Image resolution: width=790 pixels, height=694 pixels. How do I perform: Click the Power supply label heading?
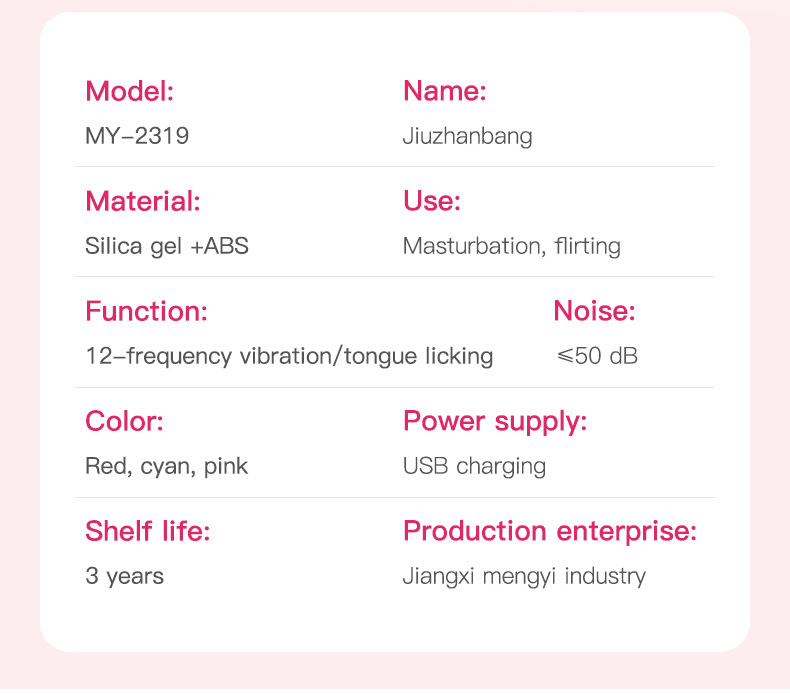(x=495, y=421)
